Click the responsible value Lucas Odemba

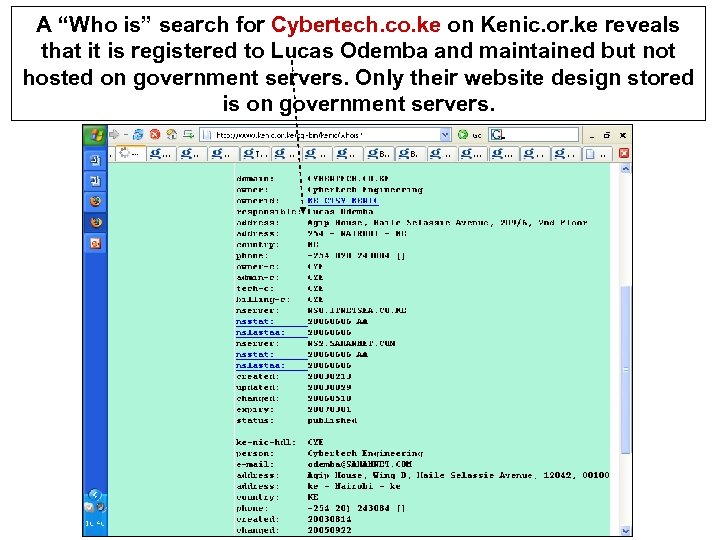tap(340, 212)
